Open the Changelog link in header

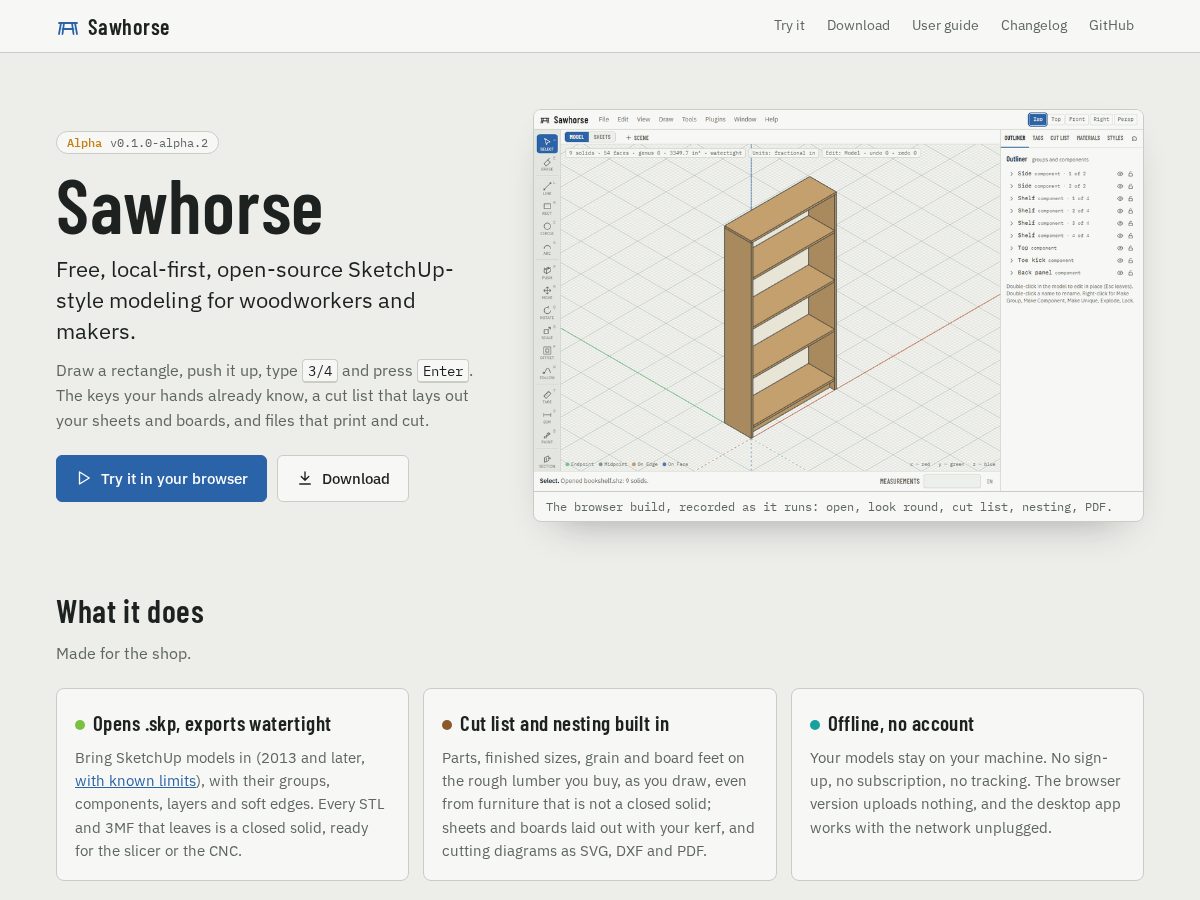click(x=1034, y=26)
